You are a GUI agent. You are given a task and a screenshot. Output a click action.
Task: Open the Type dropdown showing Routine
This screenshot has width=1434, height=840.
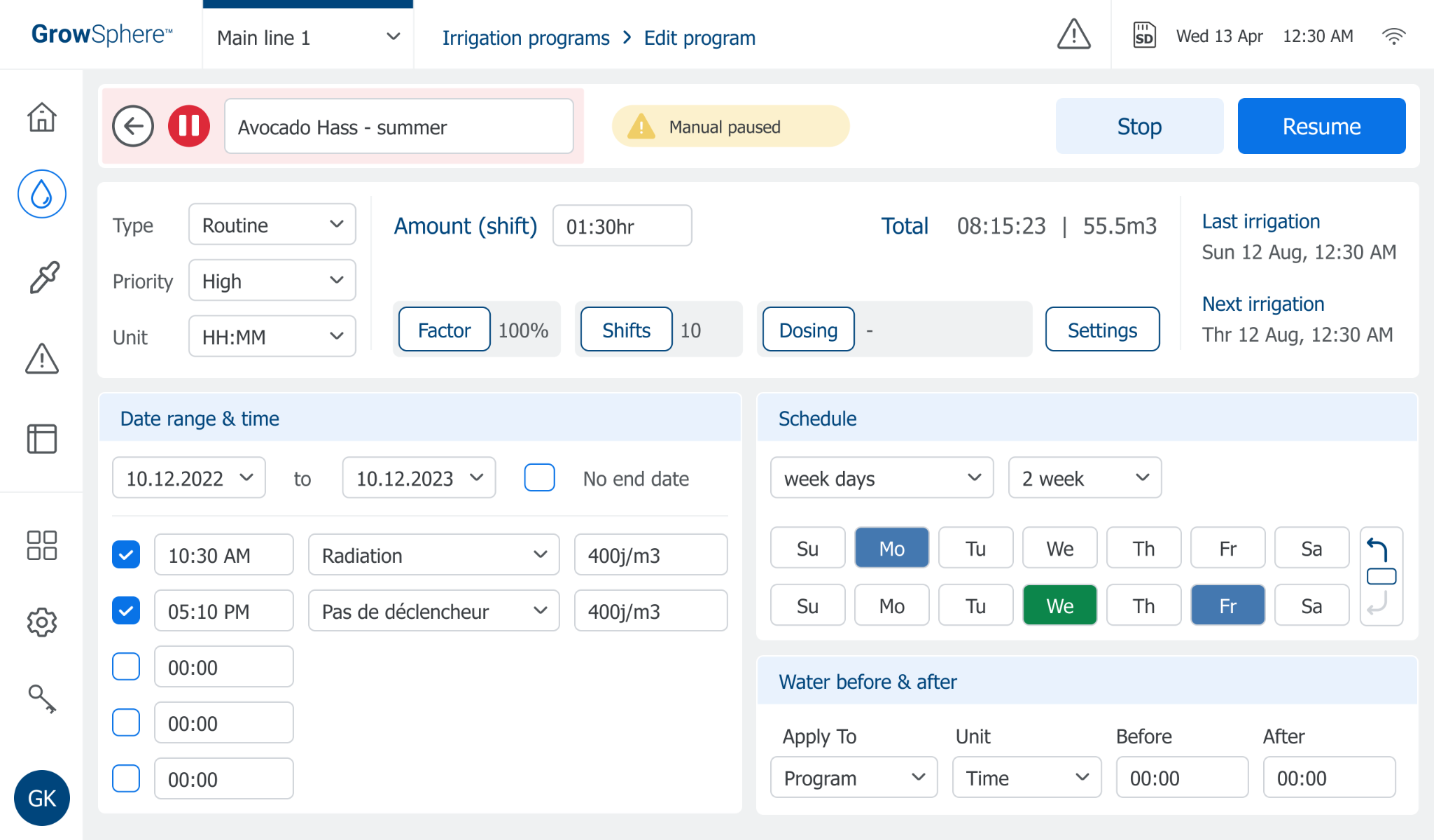272,224
